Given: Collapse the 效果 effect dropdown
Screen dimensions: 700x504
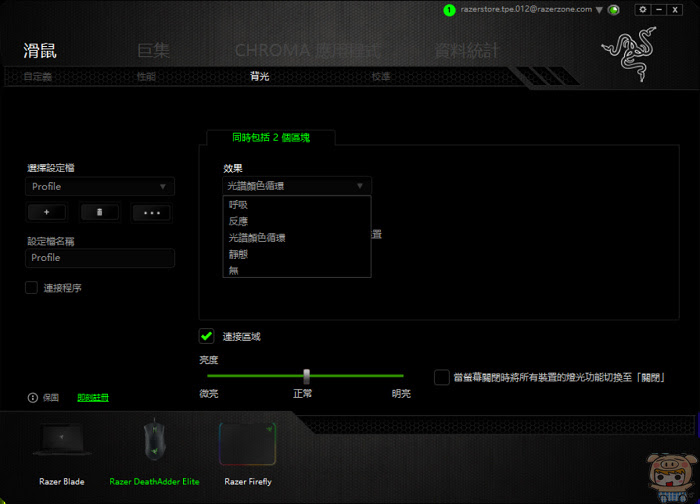Looking at the screenshot, I should pos(297,186).
